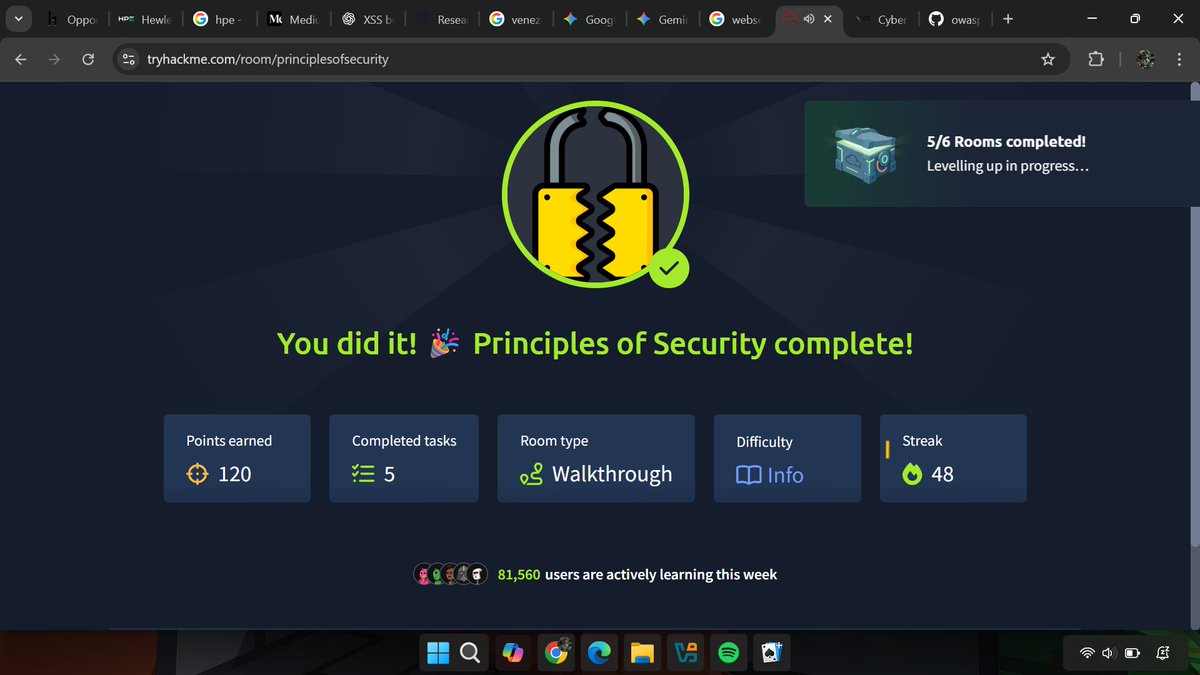
Task: Open the Windows Start menu
Action: (438, 653)
